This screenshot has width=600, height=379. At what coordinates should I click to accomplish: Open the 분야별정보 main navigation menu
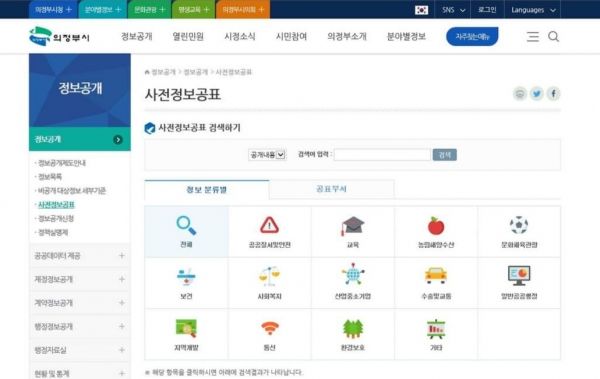tap(406, 37)
